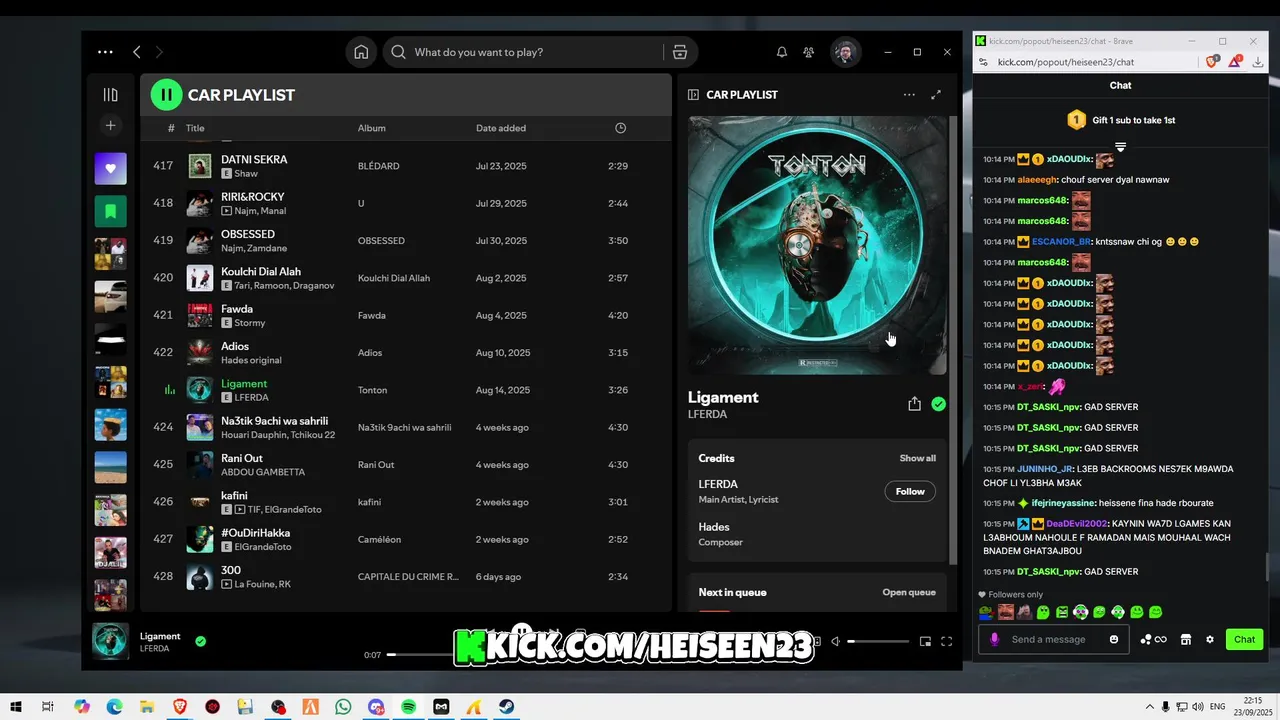This screenshot has width=1280, height=720.
Task: Toggle the saved checkmark in the bottom player bar
Action: pos(201,641)
